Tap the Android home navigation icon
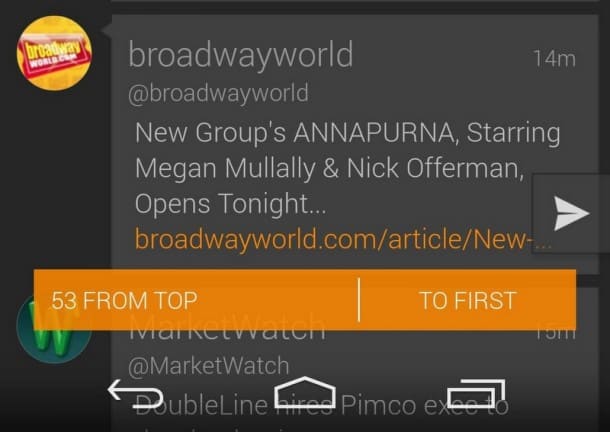Image resolution: width=610 pixels, height=432 pixels. (x=305, y=392)
